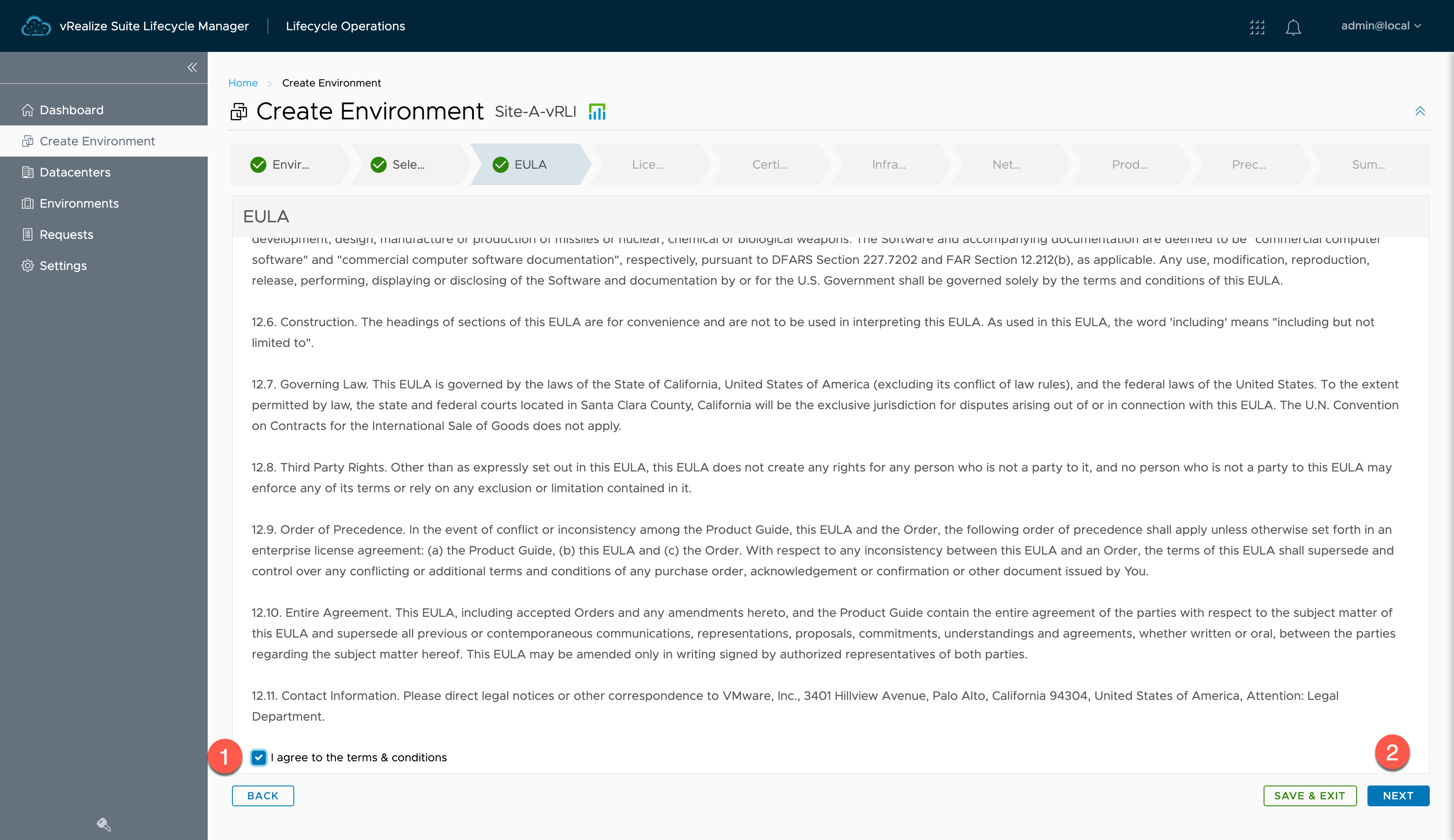The image size is (1454, 840).
Task: Collapse the sidebar with double chevron
Action: click(192, 67)
